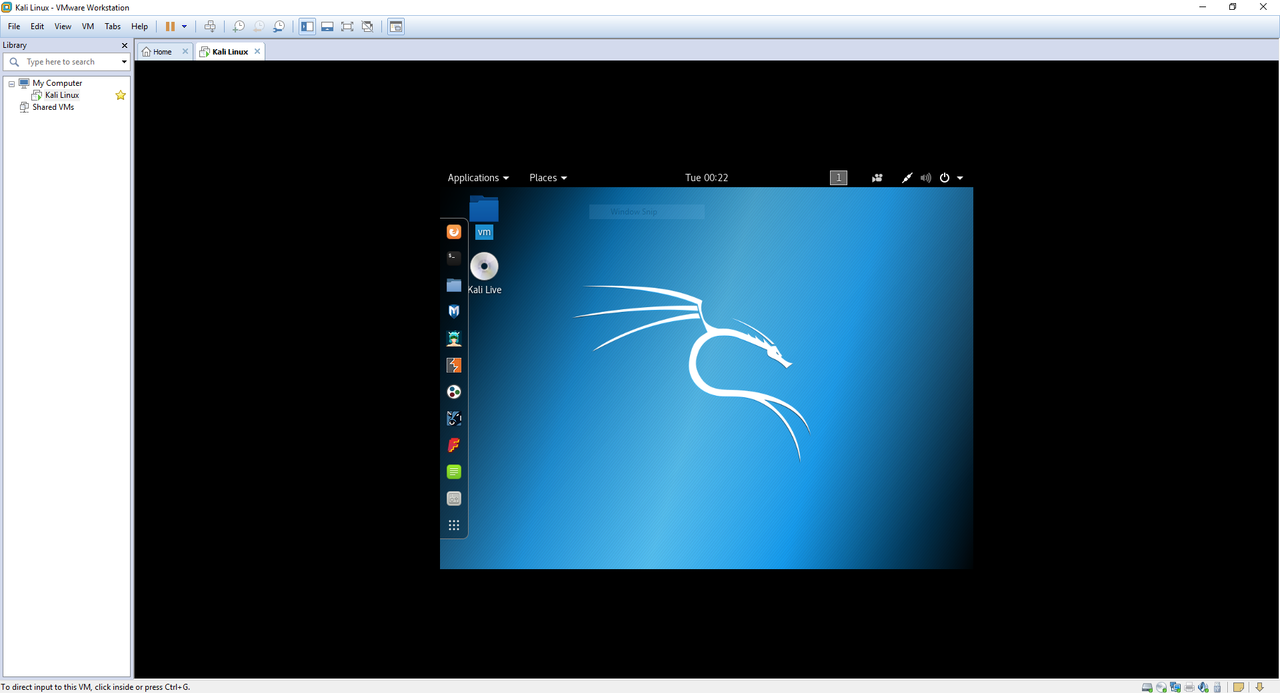Open the power options arrow beside Suspend
Viewport: 1280px width, 693px height.
pos(184,26)
